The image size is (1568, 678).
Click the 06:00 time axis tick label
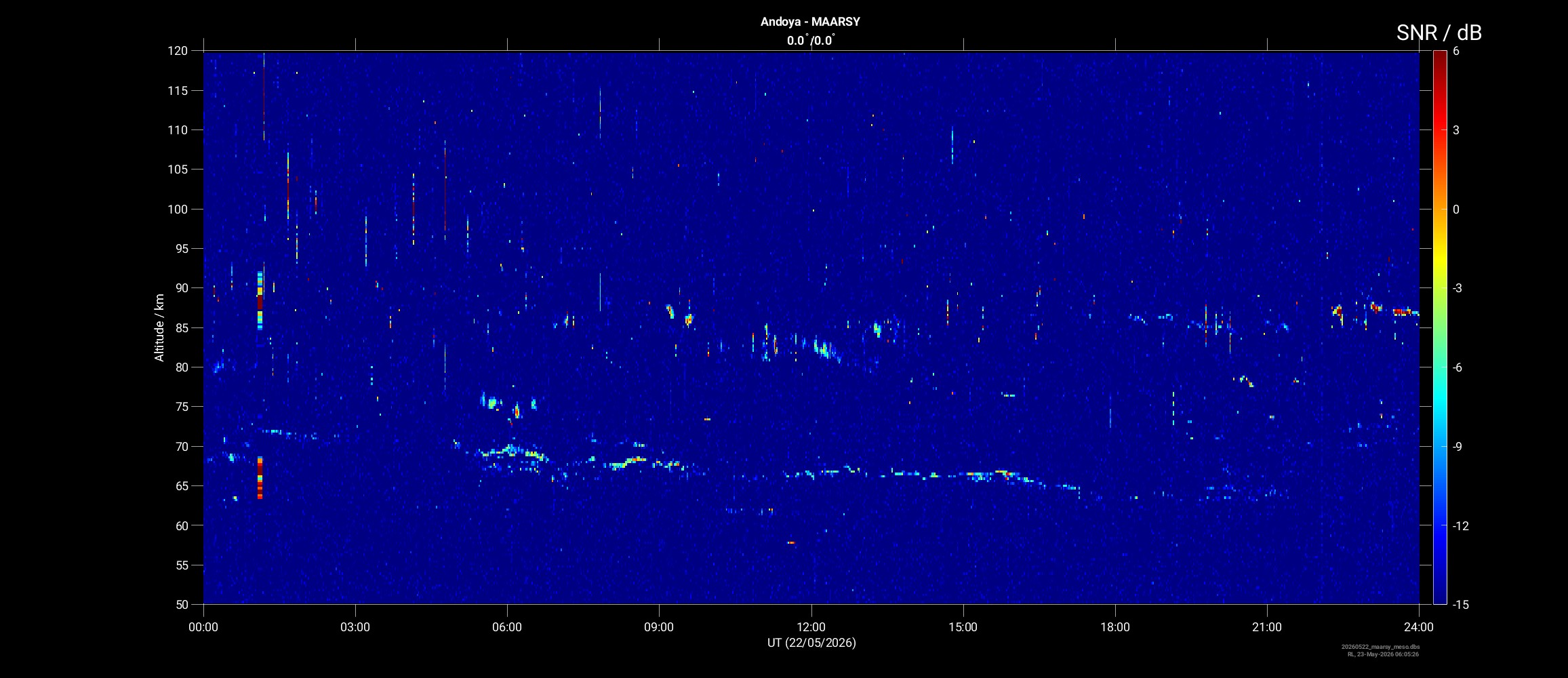tap(507, 627)
